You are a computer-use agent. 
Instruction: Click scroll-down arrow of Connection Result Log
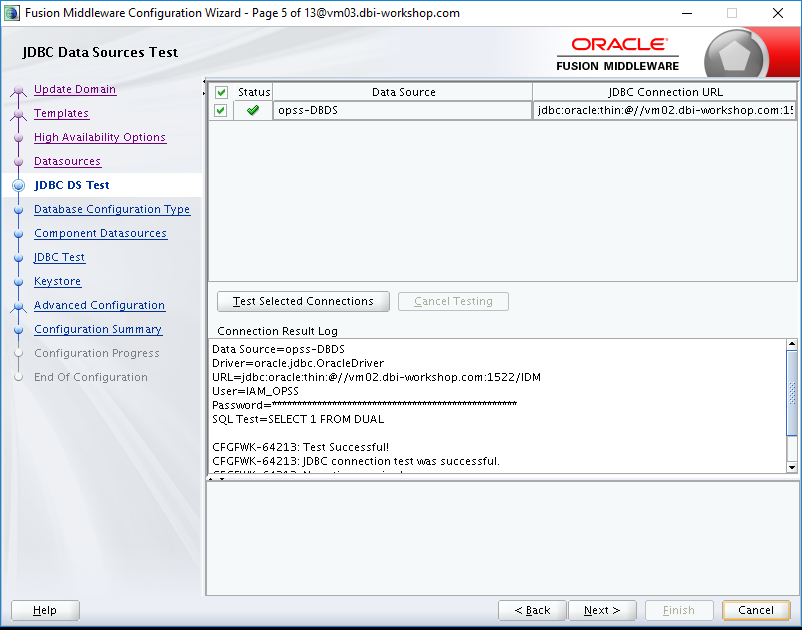coord(792,467)
